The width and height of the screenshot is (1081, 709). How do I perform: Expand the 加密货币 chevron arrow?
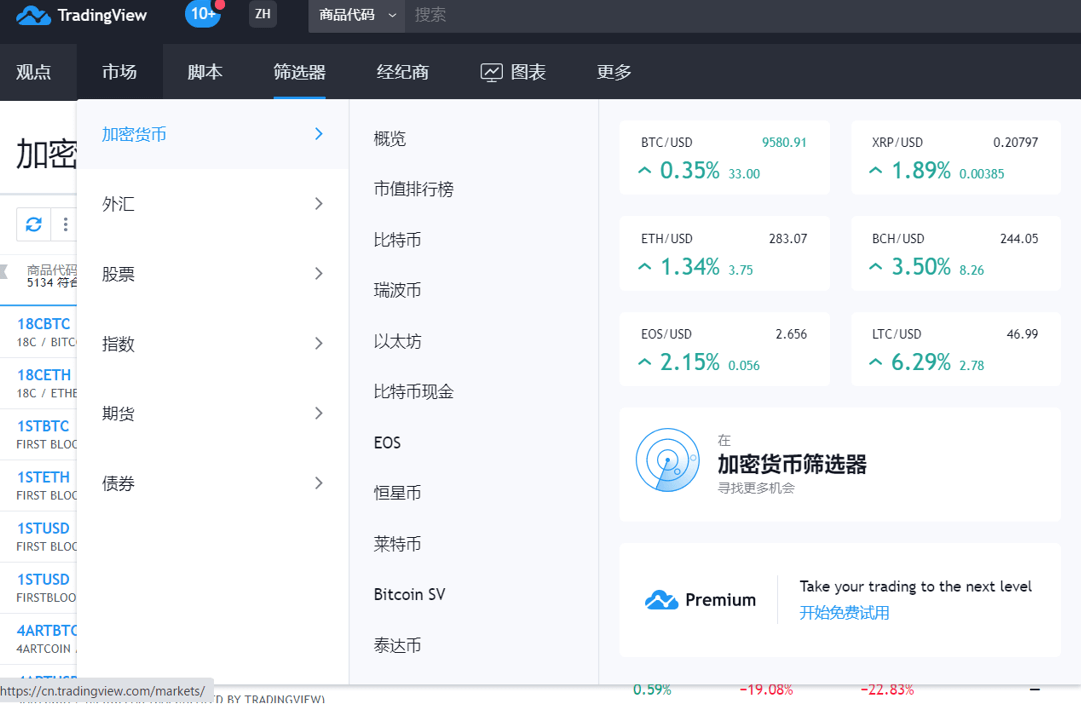pyautogui.click(x=319, y=134)
